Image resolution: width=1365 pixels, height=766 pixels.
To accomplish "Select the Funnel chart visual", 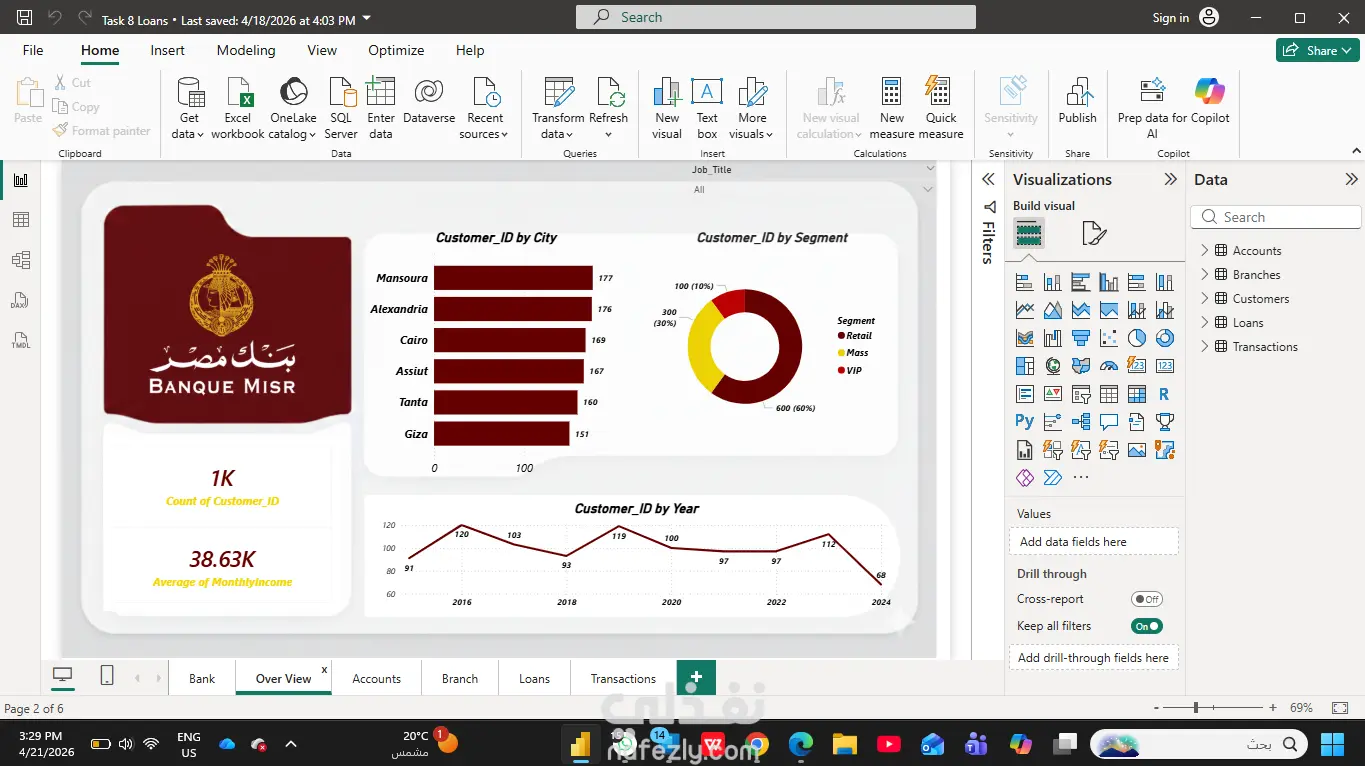I will click(1080, 338).
